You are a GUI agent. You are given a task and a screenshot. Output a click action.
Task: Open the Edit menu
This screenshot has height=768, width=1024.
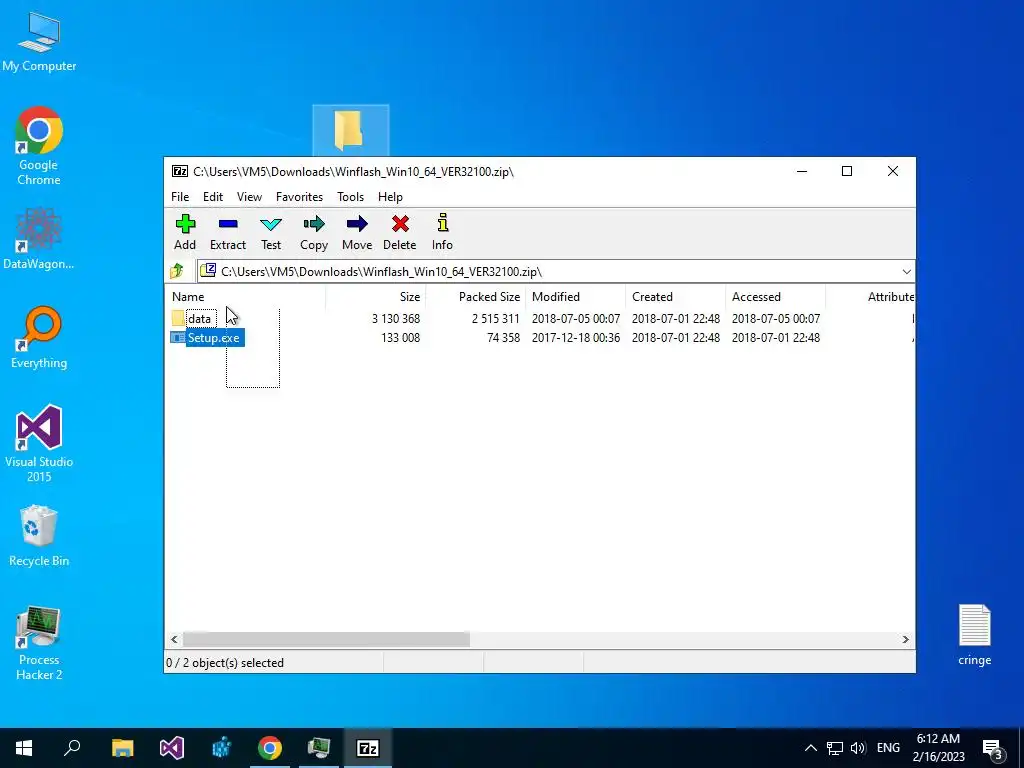tap(213, 197)
